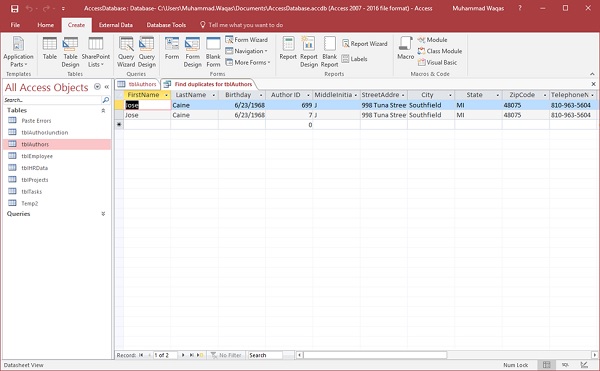Click the Save icon in title bar
Image resolution: width=600 pixels, height=371 pixels.
pos(15,8)
